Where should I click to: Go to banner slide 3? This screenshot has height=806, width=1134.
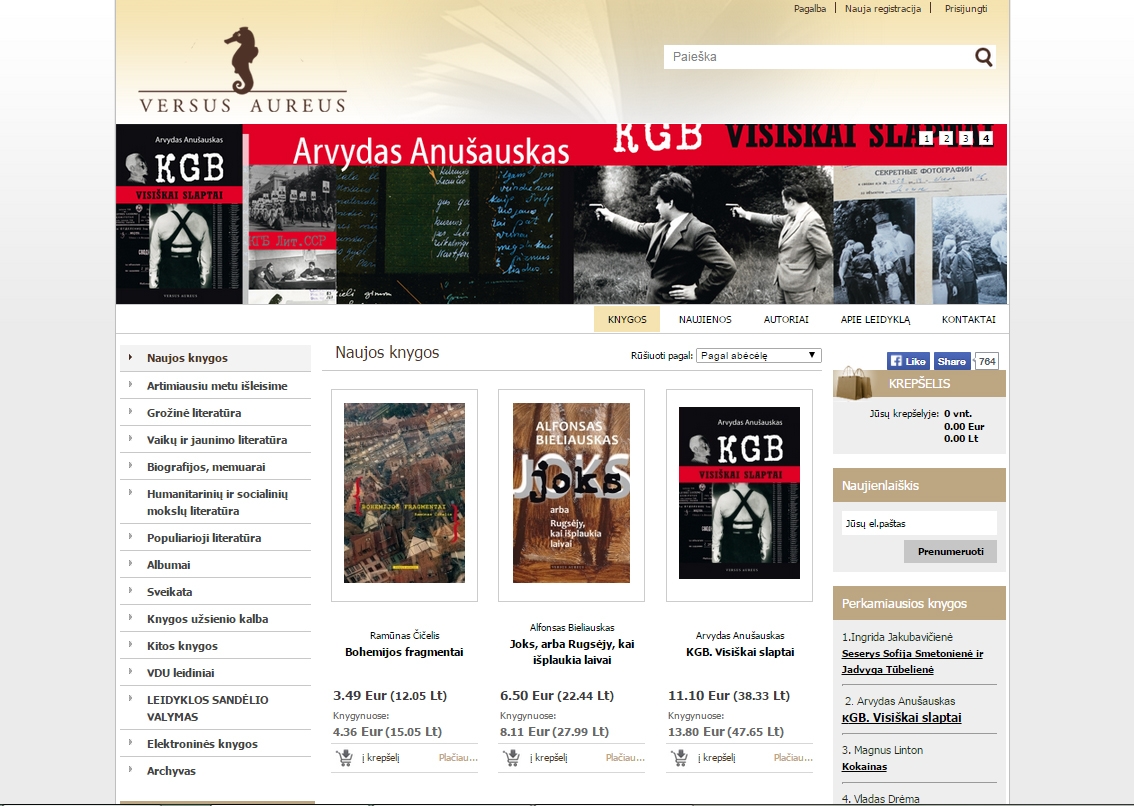pos(965,138)
